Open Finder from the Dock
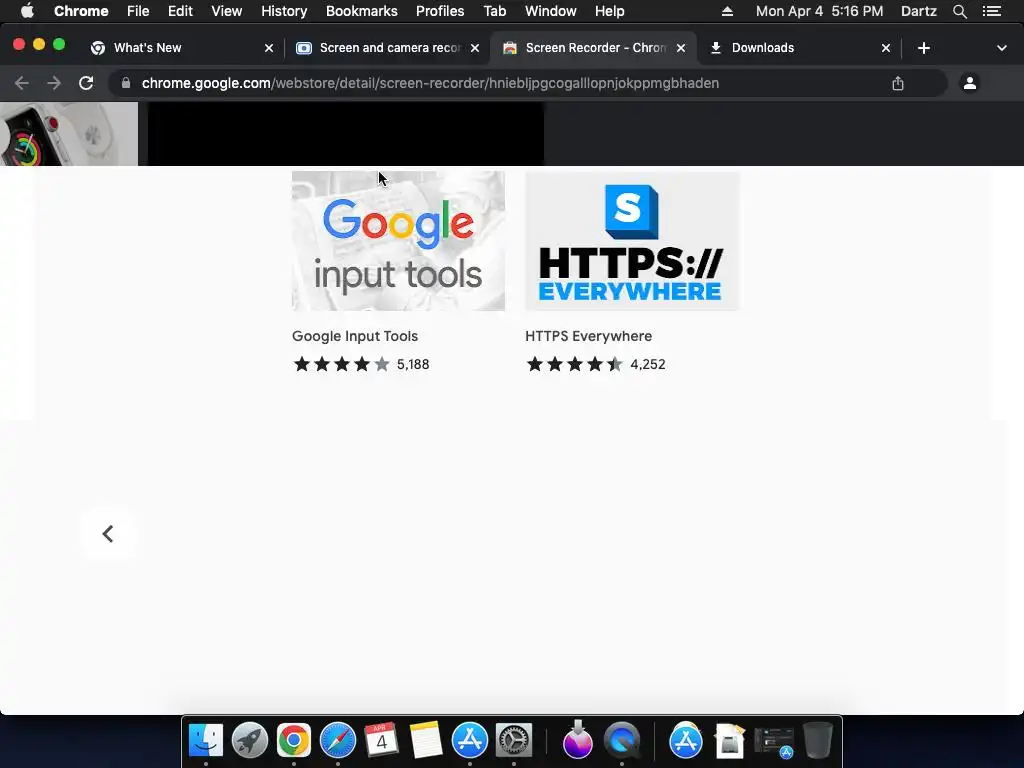The width and height of the screenshot is (1024, 768). 206,741
